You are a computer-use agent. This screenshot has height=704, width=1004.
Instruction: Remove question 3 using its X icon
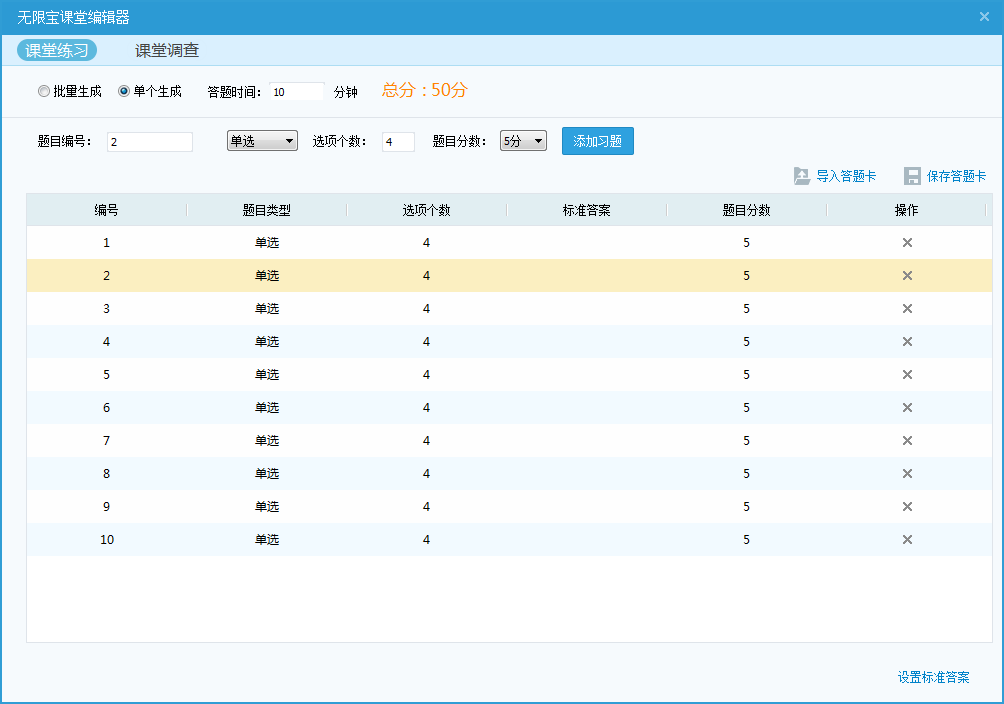907,309
